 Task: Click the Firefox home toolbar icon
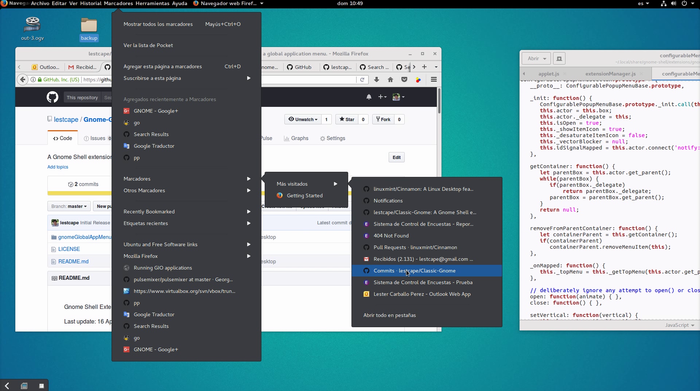(x=390, y=79)
